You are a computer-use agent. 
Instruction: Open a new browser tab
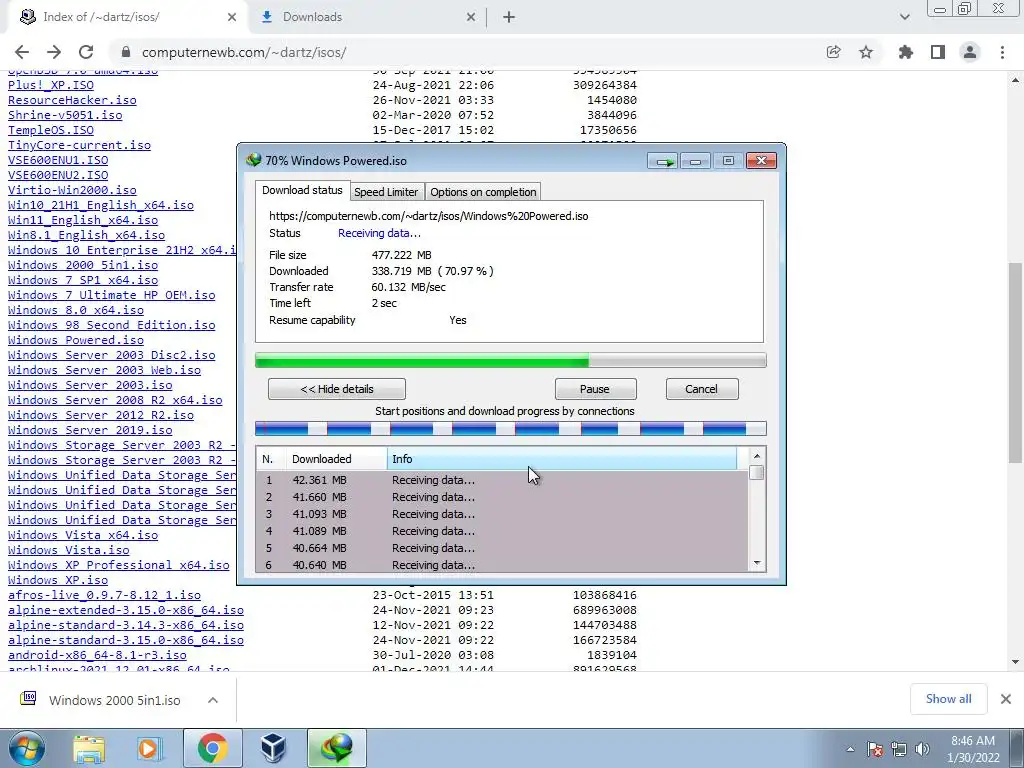click(x=509, y=17)
